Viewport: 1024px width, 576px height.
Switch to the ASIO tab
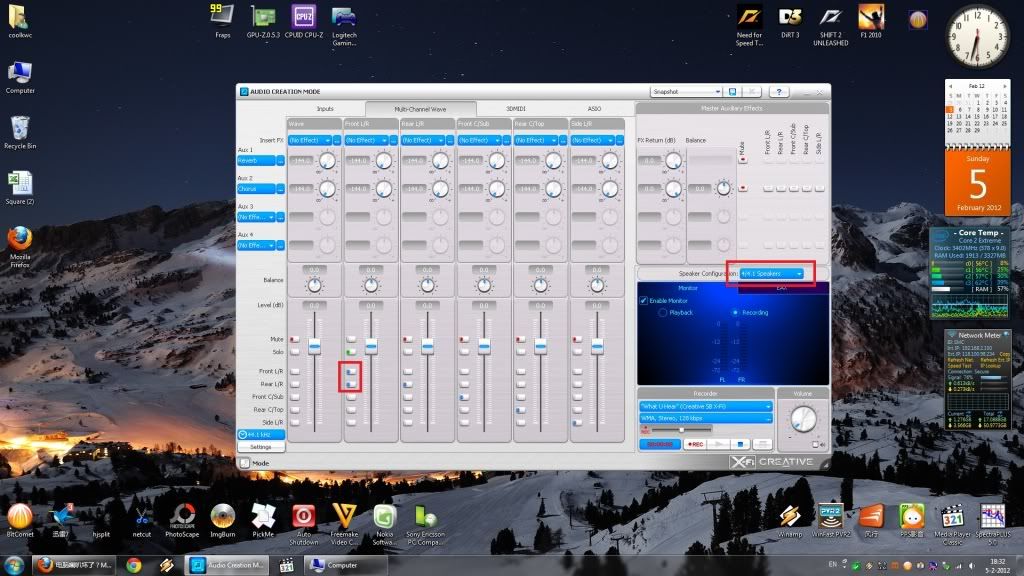594,108
